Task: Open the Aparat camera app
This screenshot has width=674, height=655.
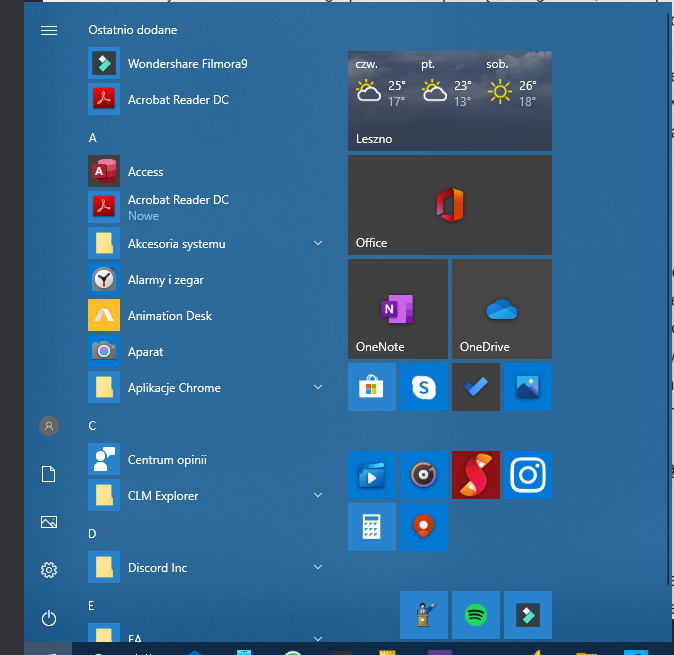Action: [x=206, y=352]
